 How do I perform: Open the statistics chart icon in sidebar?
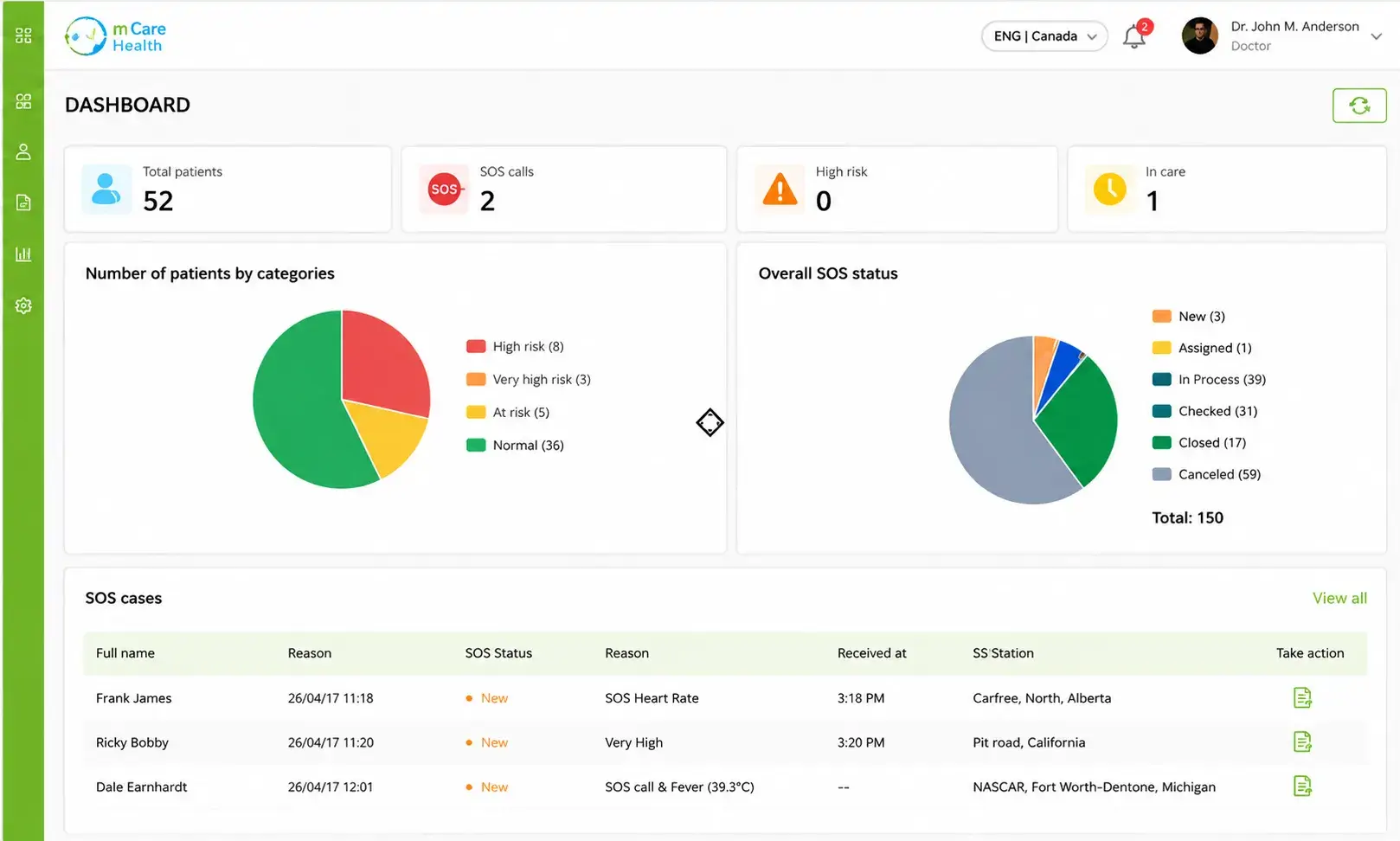click(23, 254)
